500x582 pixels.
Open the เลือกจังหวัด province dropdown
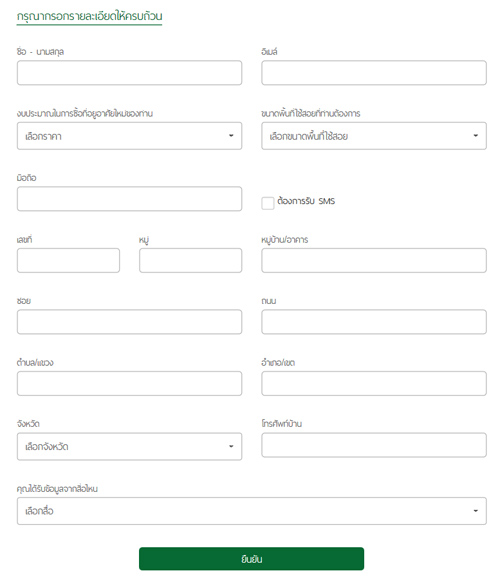coord(129,447)
